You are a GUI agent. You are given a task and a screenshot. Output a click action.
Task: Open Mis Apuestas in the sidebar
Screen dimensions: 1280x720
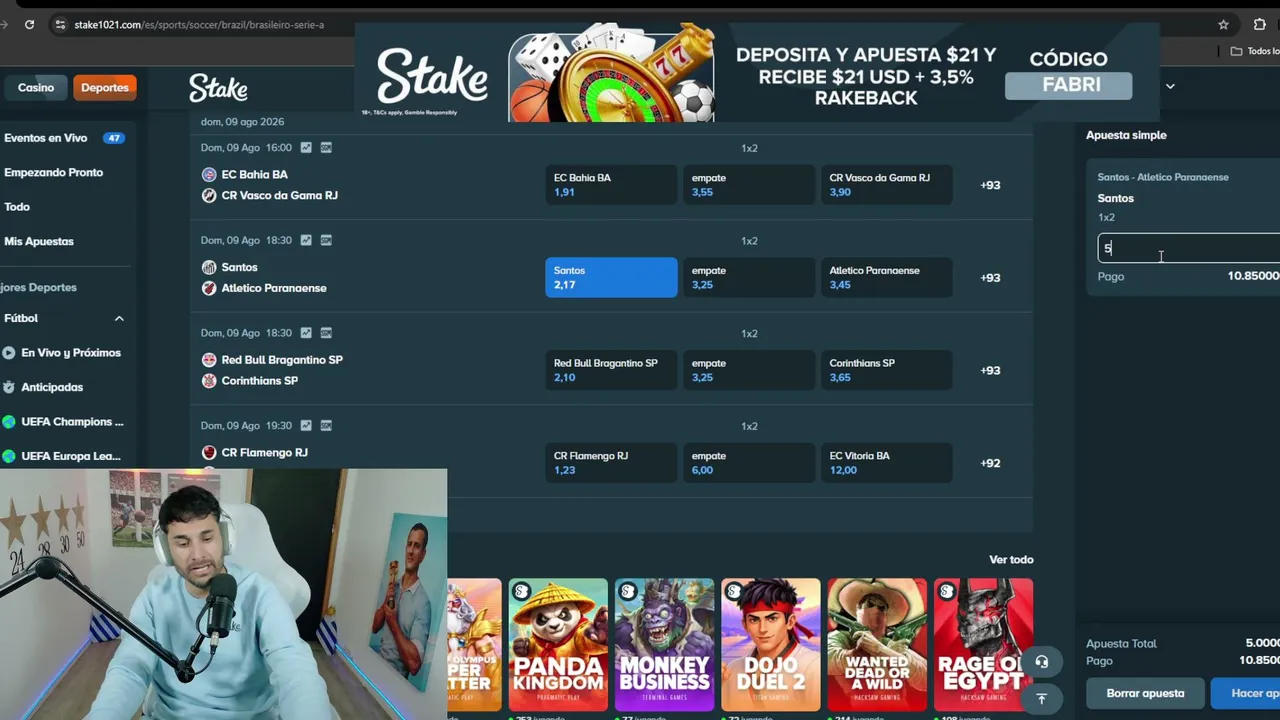[39, 241]
